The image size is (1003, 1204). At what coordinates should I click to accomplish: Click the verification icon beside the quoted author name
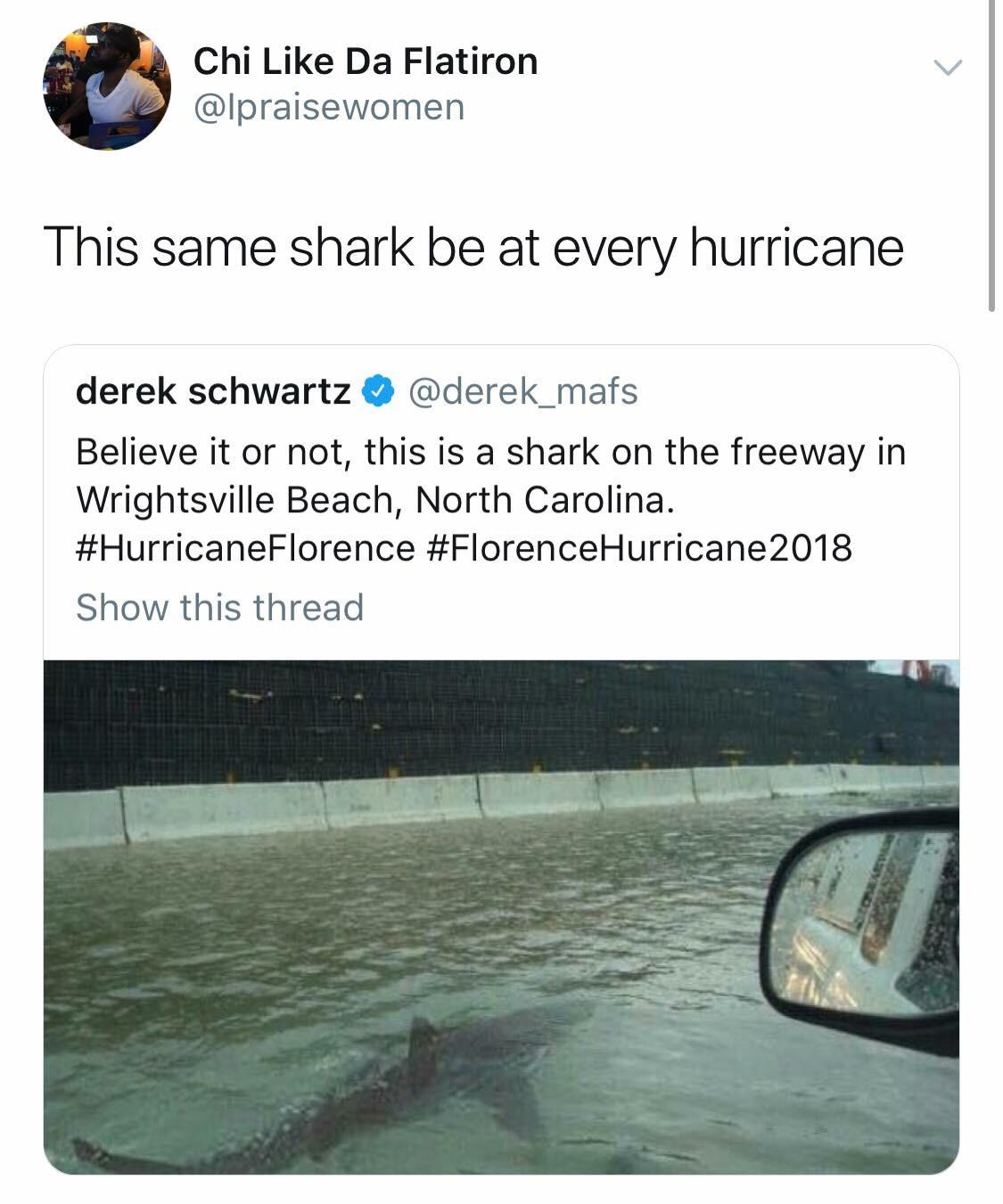(x=378, y=393)
